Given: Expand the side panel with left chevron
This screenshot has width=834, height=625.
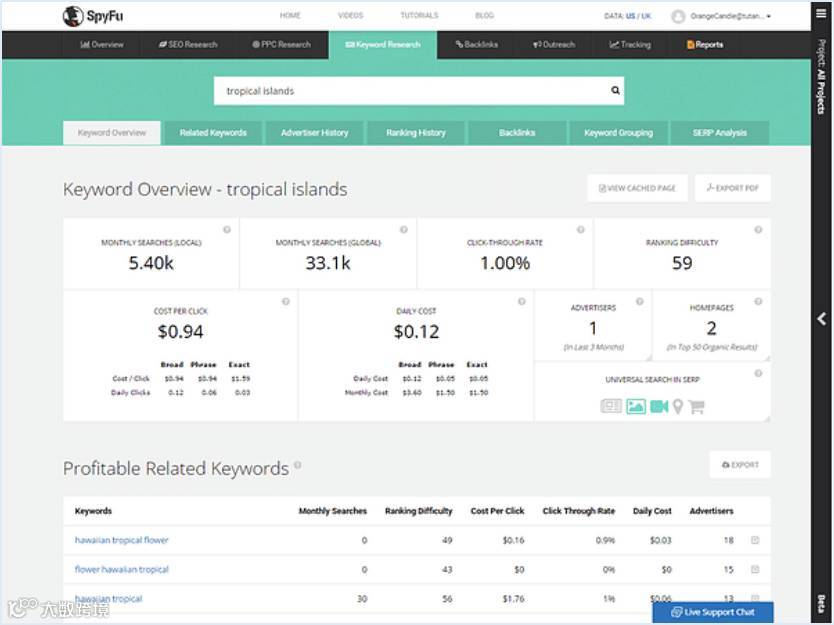Looking at the screenshot, I should click(822, 319).
